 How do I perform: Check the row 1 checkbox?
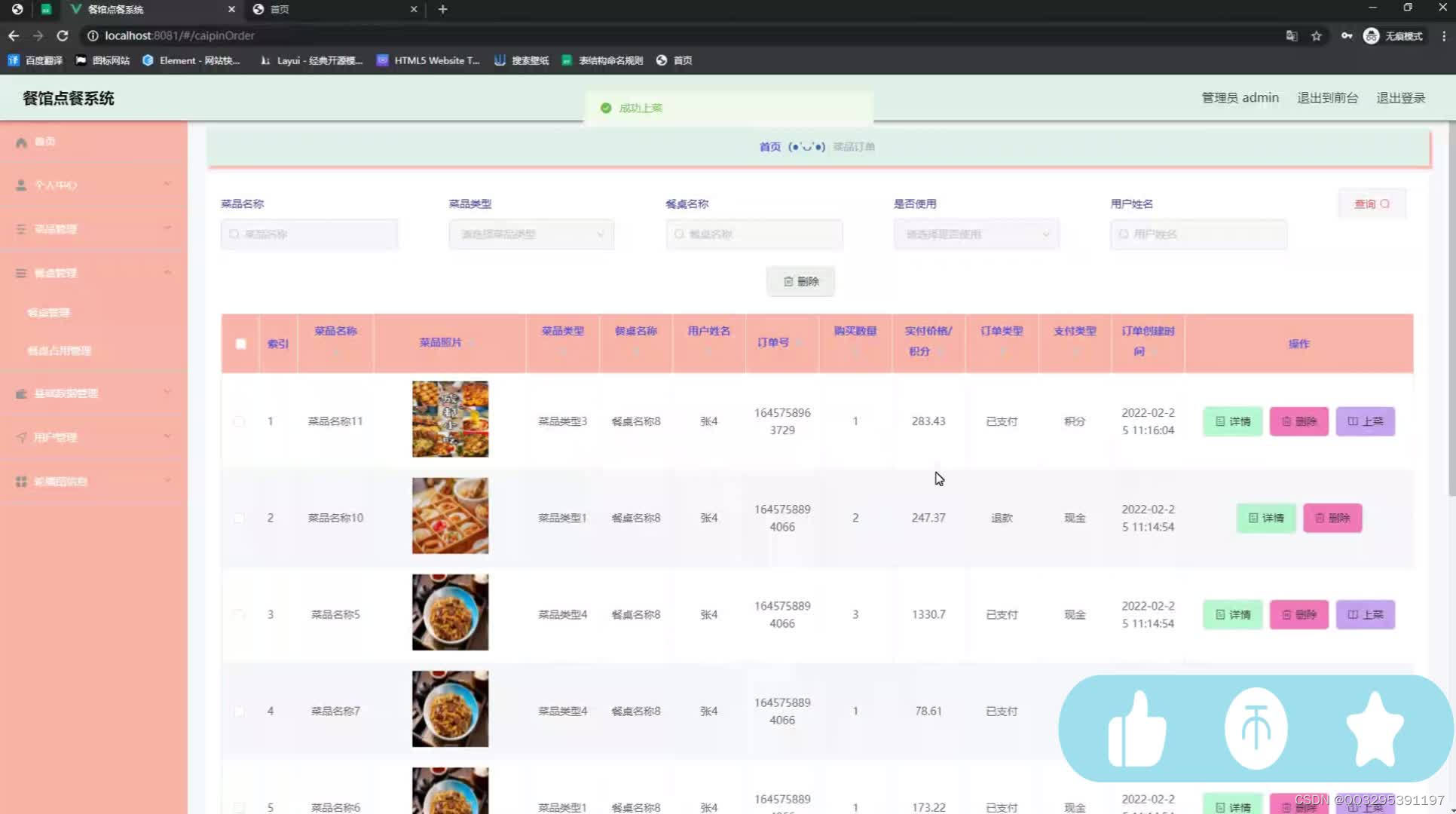[239, 421]
